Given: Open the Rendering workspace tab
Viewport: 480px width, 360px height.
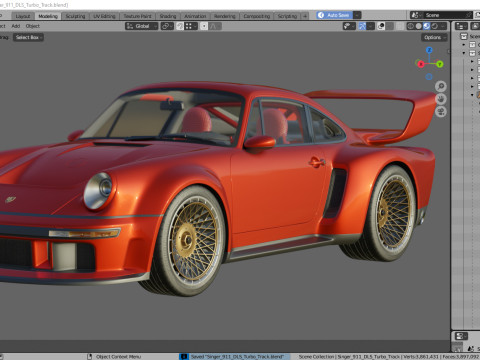Looking at the screenshot, I should coord(225,16).
